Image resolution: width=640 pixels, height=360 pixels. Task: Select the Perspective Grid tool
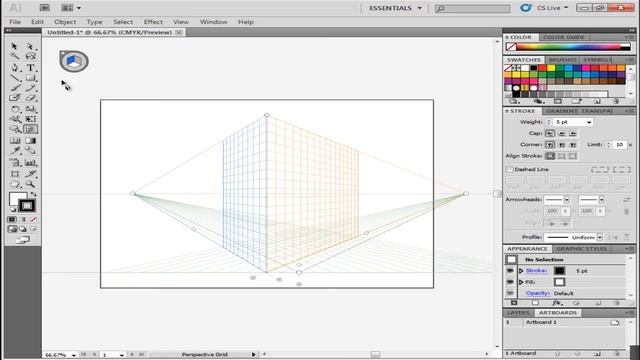[30, 129]
